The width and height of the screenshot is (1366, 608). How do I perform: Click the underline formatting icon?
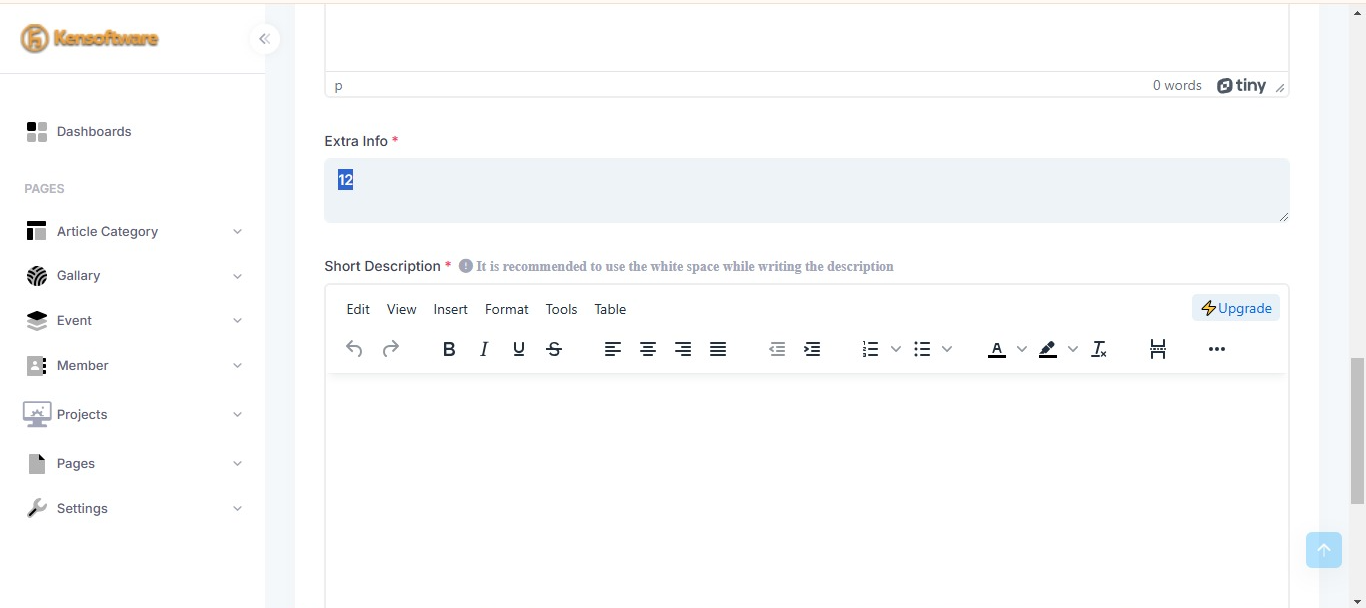519,349
